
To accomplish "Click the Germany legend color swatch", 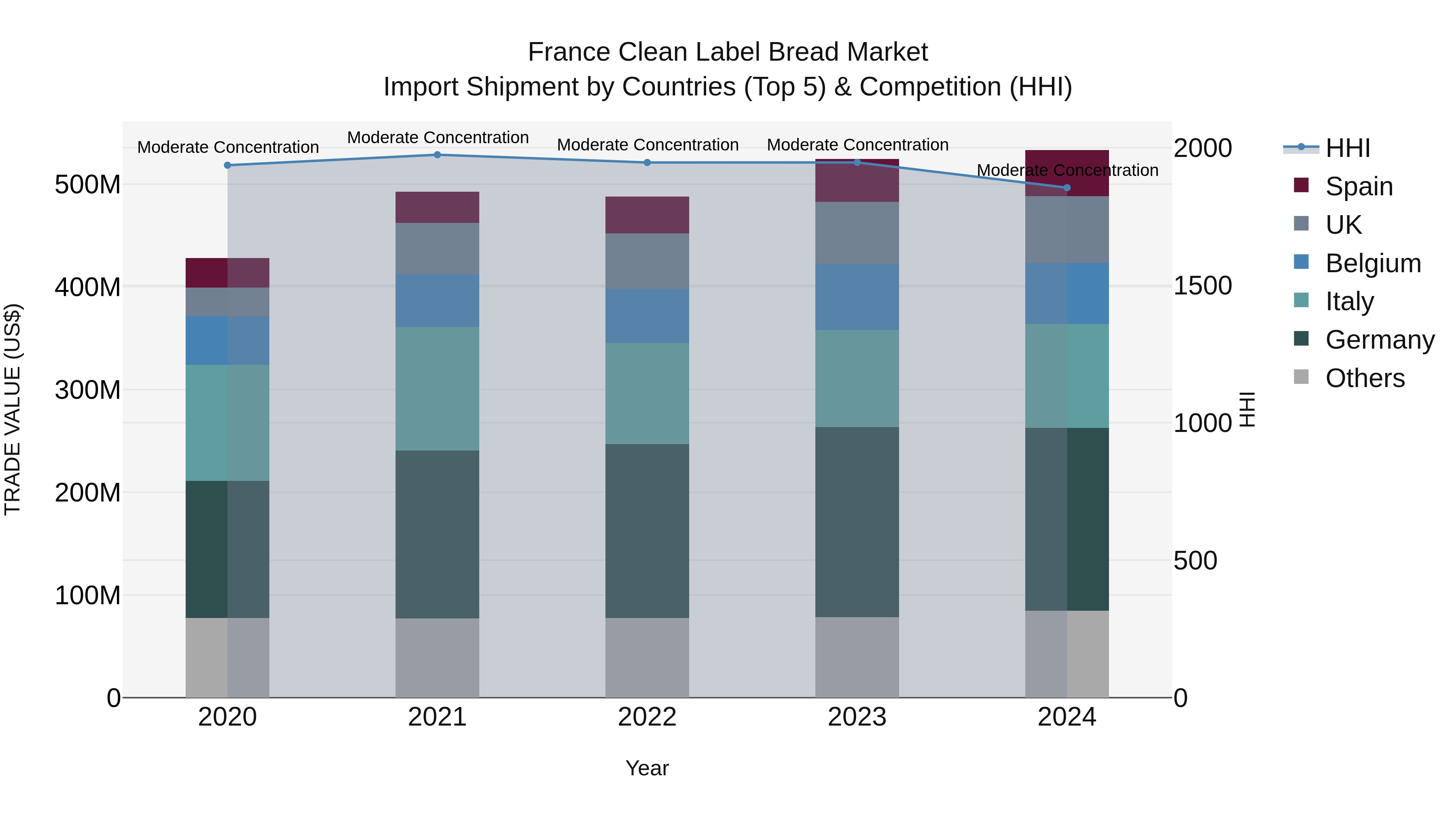I will (1301, 339).
